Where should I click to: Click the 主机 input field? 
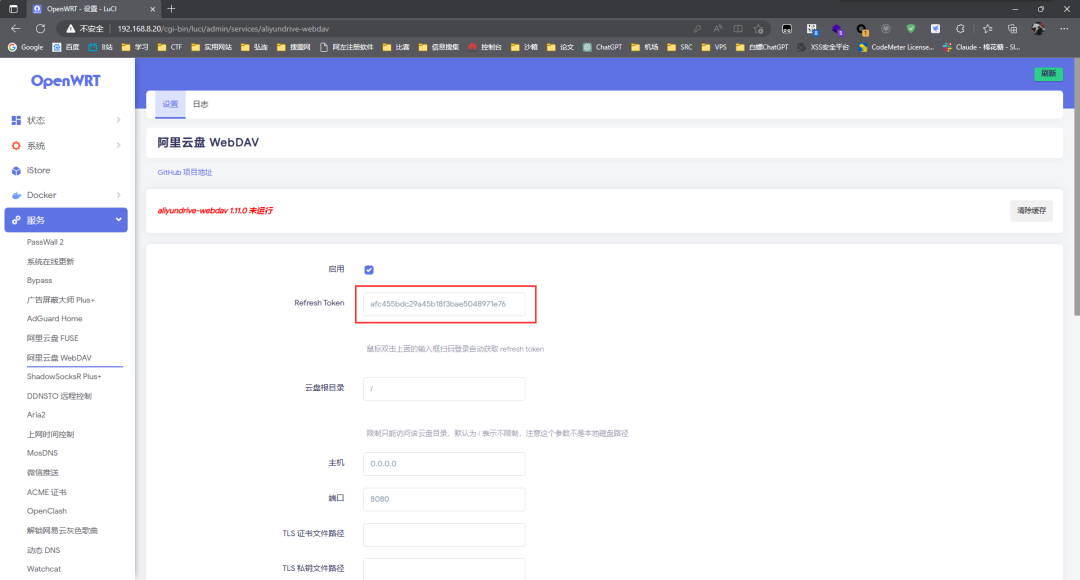point(444,464)
